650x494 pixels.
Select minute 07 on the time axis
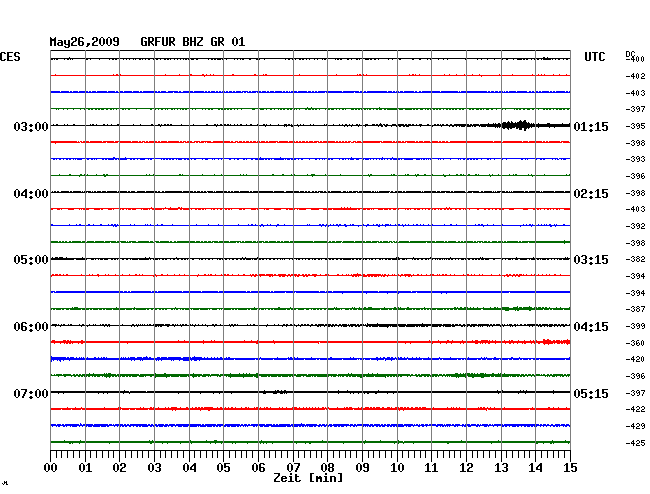(x=293, y=468)
